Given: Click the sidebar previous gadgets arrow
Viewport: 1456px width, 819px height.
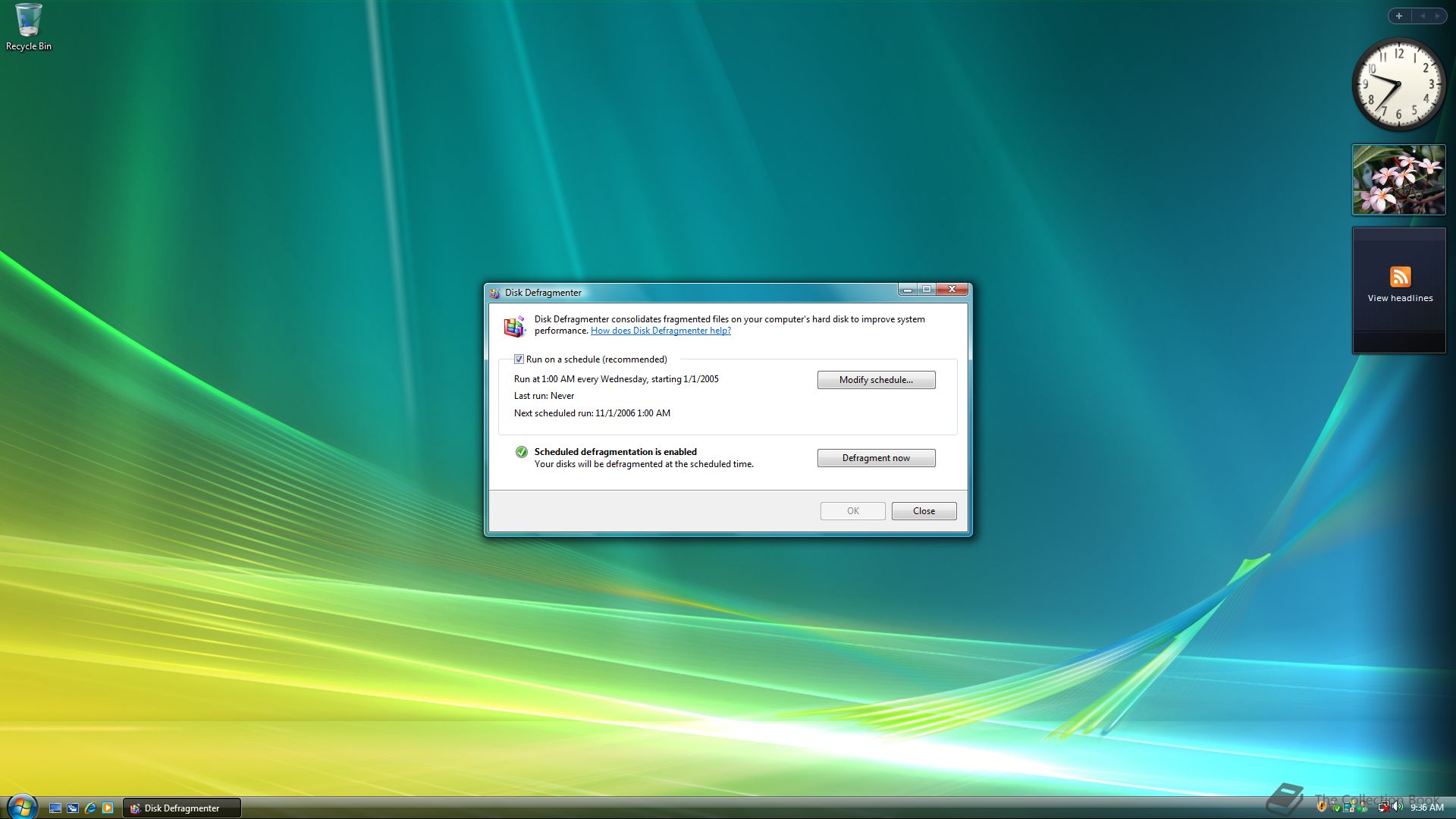Looking at the screenshot, I should [1423, 16].
